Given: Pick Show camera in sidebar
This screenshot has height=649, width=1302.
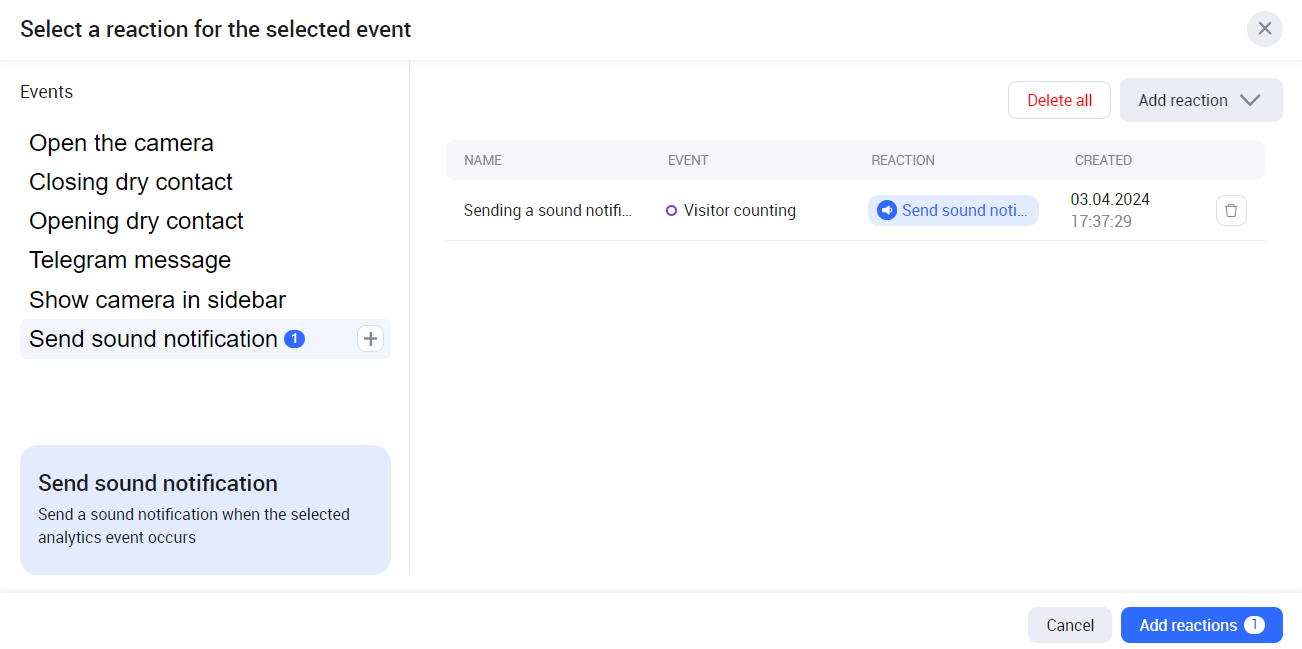Looking at the screenshot, I should point(157,300).
